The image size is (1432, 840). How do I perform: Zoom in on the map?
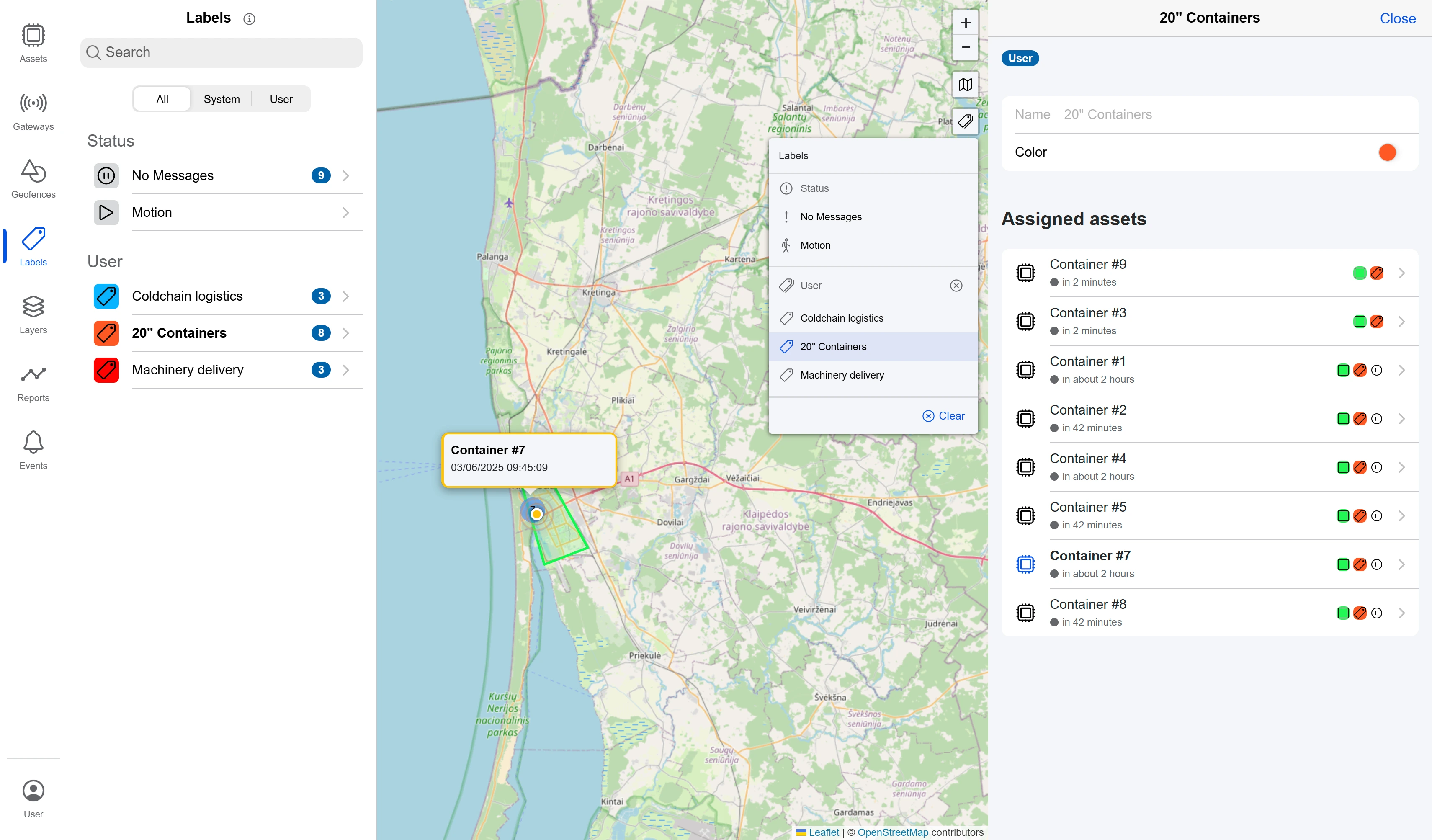pyautogui.click(x=965, y=23)
